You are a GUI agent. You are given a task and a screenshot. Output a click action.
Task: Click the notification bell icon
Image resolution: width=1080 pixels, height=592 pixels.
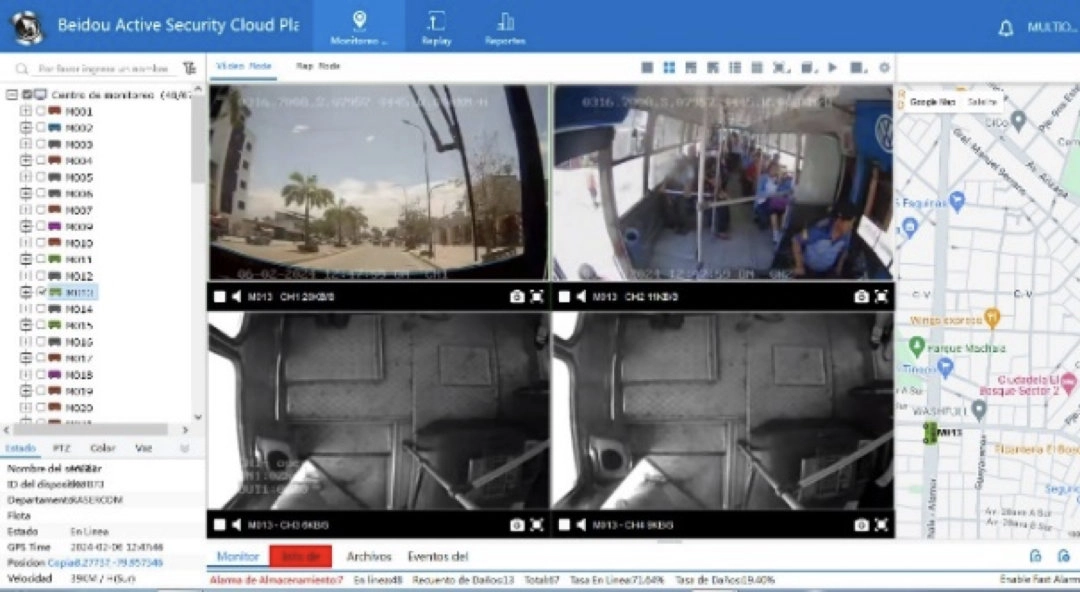coord(1006,28)
